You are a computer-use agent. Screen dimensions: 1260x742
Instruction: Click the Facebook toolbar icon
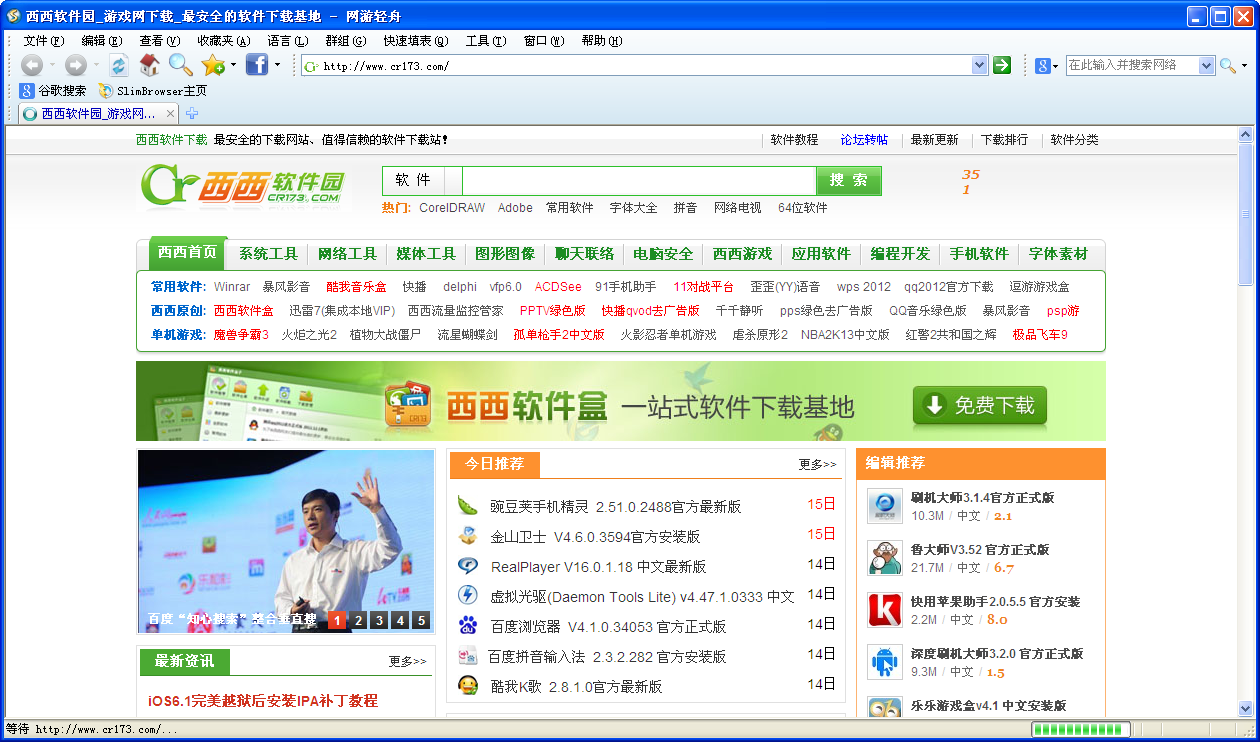tap(257, 65)
